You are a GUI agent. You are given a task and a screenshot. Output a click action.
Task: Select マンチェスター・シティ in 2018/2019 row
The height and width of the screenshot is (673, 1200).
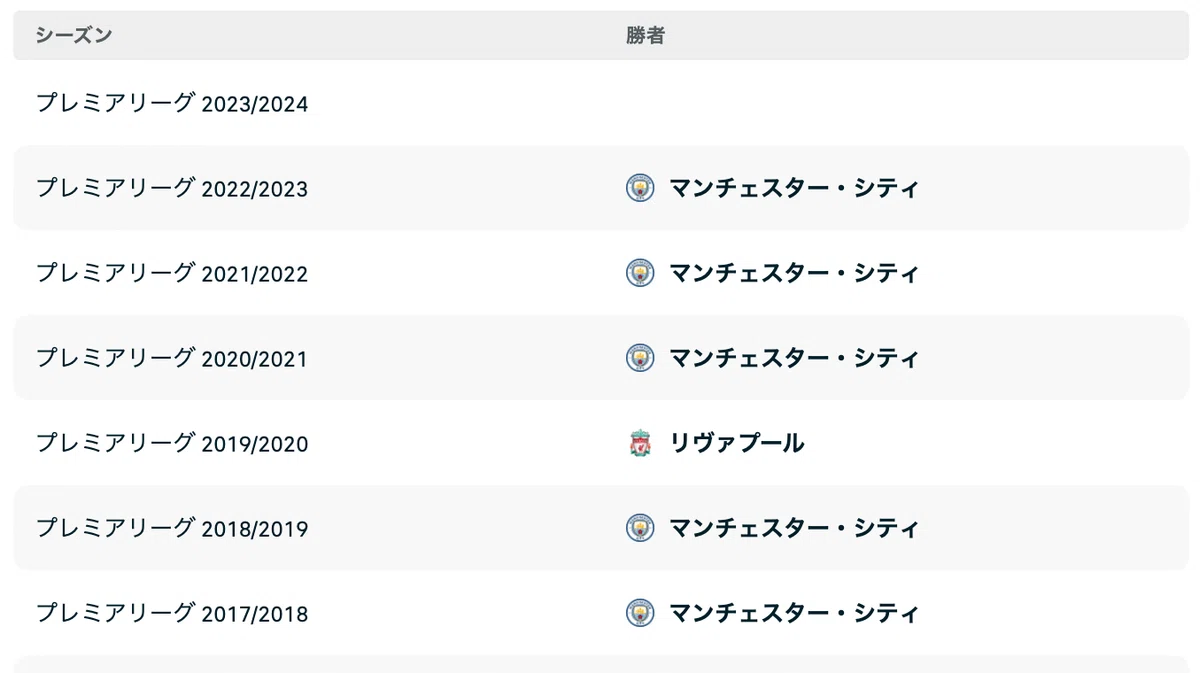[794, 528]
